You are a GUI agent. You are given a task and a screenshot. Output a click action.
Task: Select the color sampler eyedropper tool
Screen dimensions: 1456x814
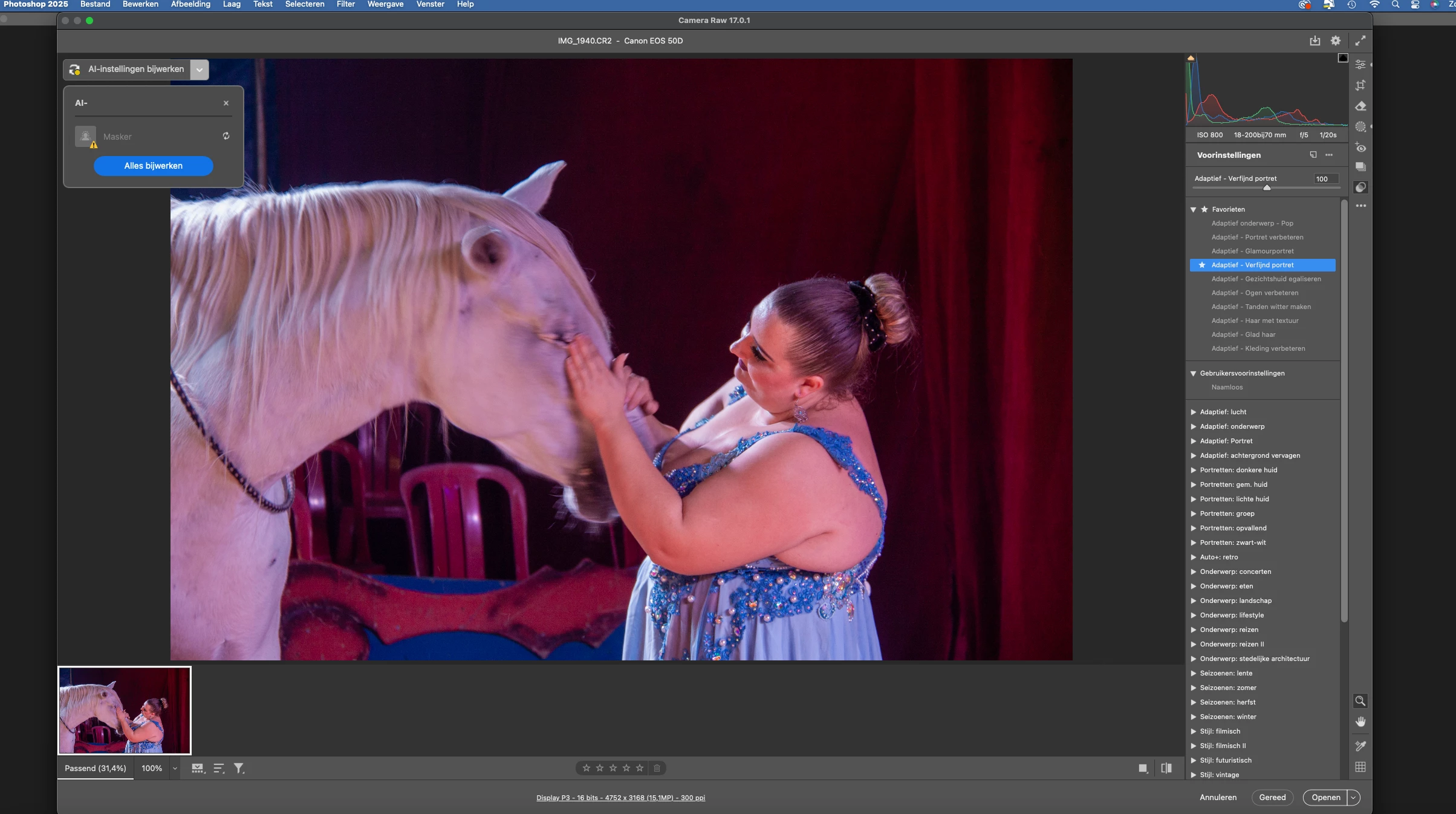pos(1360,746)
